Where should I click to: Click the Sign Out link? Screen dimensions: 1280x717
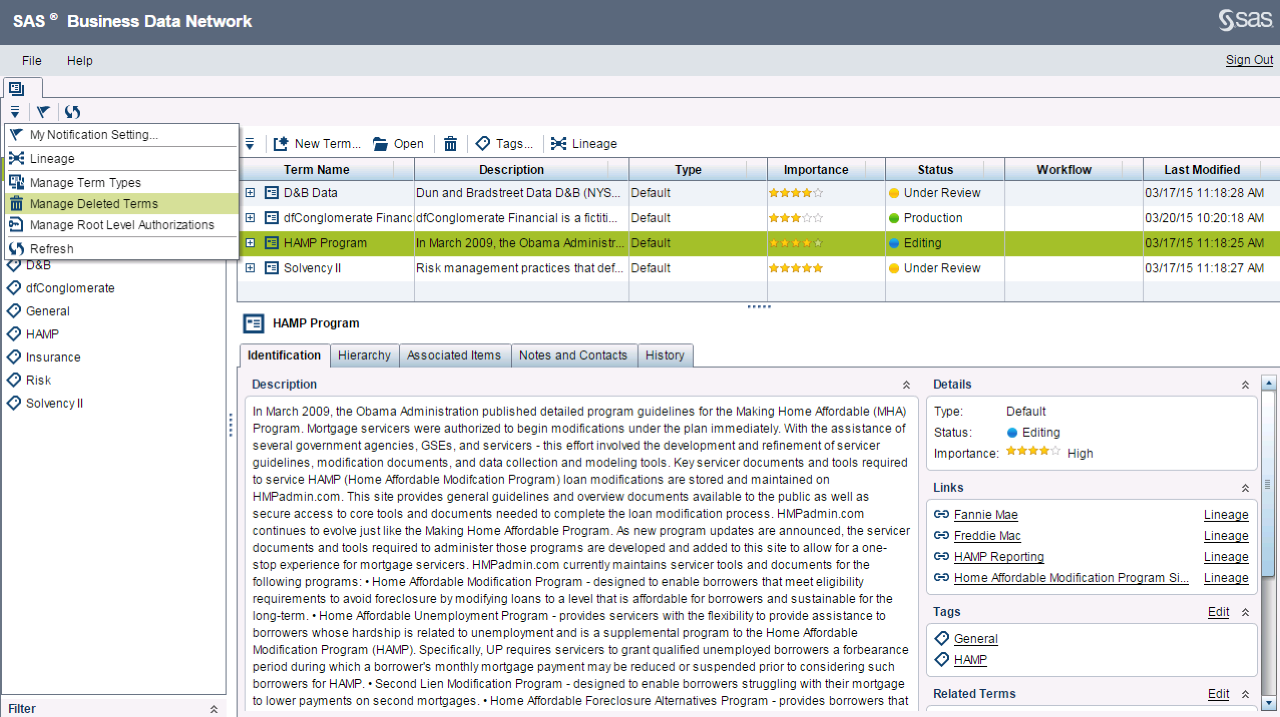[x=1248, y=60]
